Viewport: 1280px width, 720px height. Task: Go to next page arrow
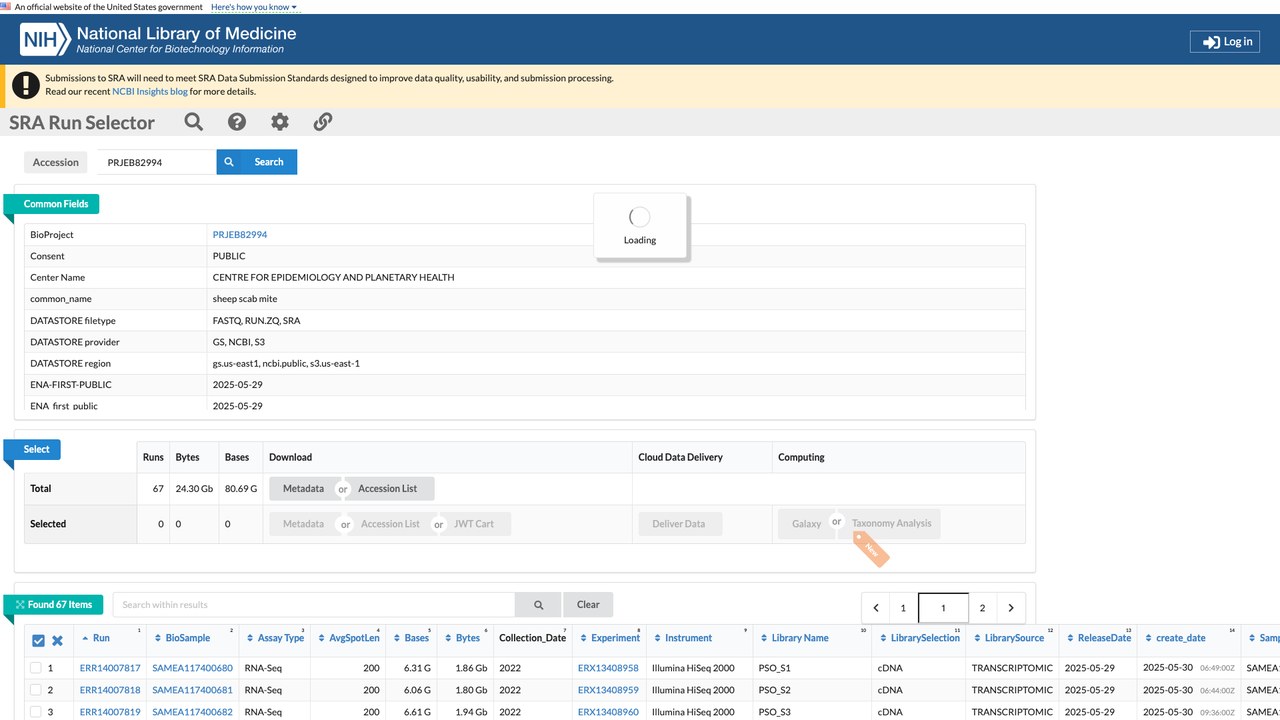coord(1011,608)
